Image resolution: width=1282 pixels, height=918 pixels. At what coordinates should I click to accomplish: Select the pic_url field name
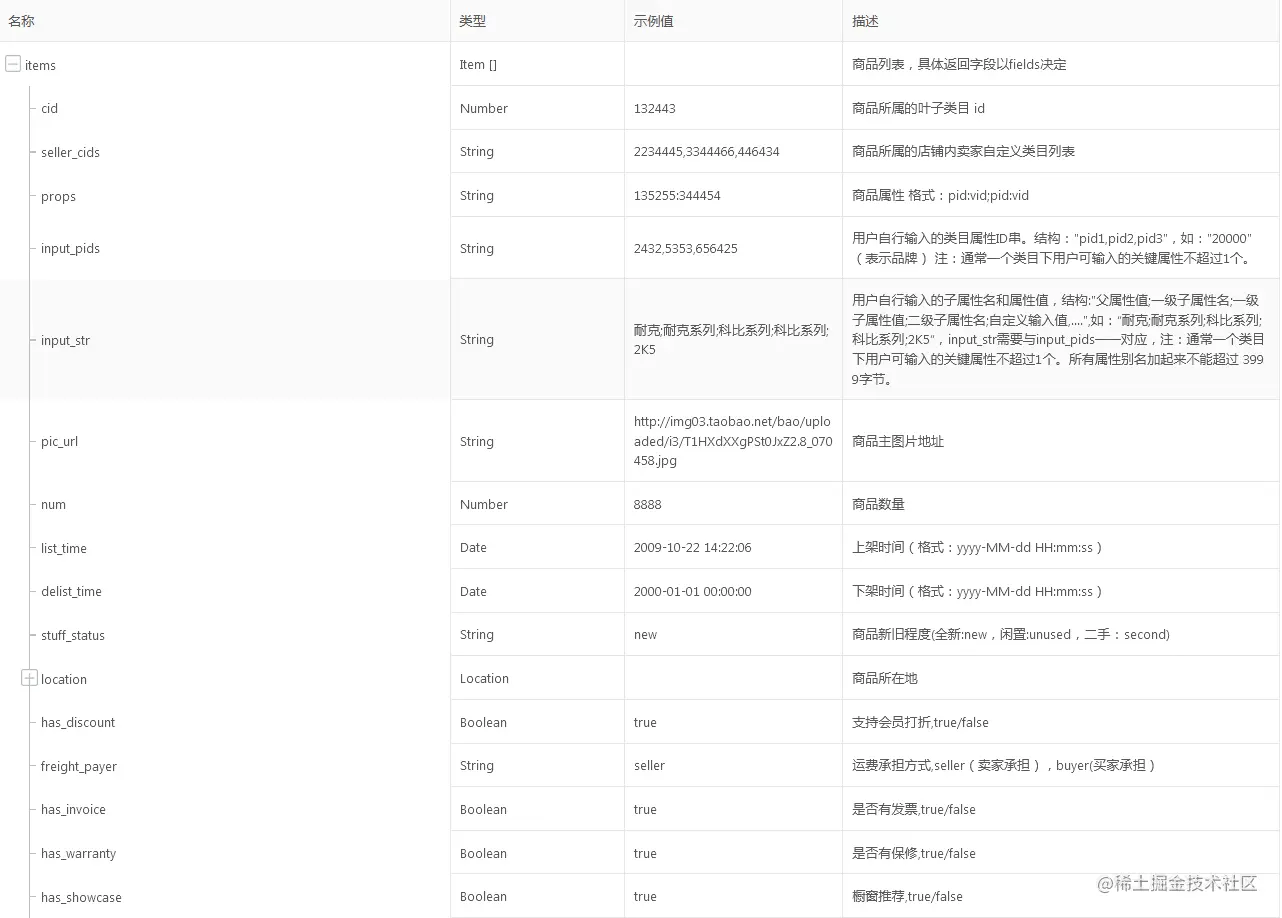point(60,441)
